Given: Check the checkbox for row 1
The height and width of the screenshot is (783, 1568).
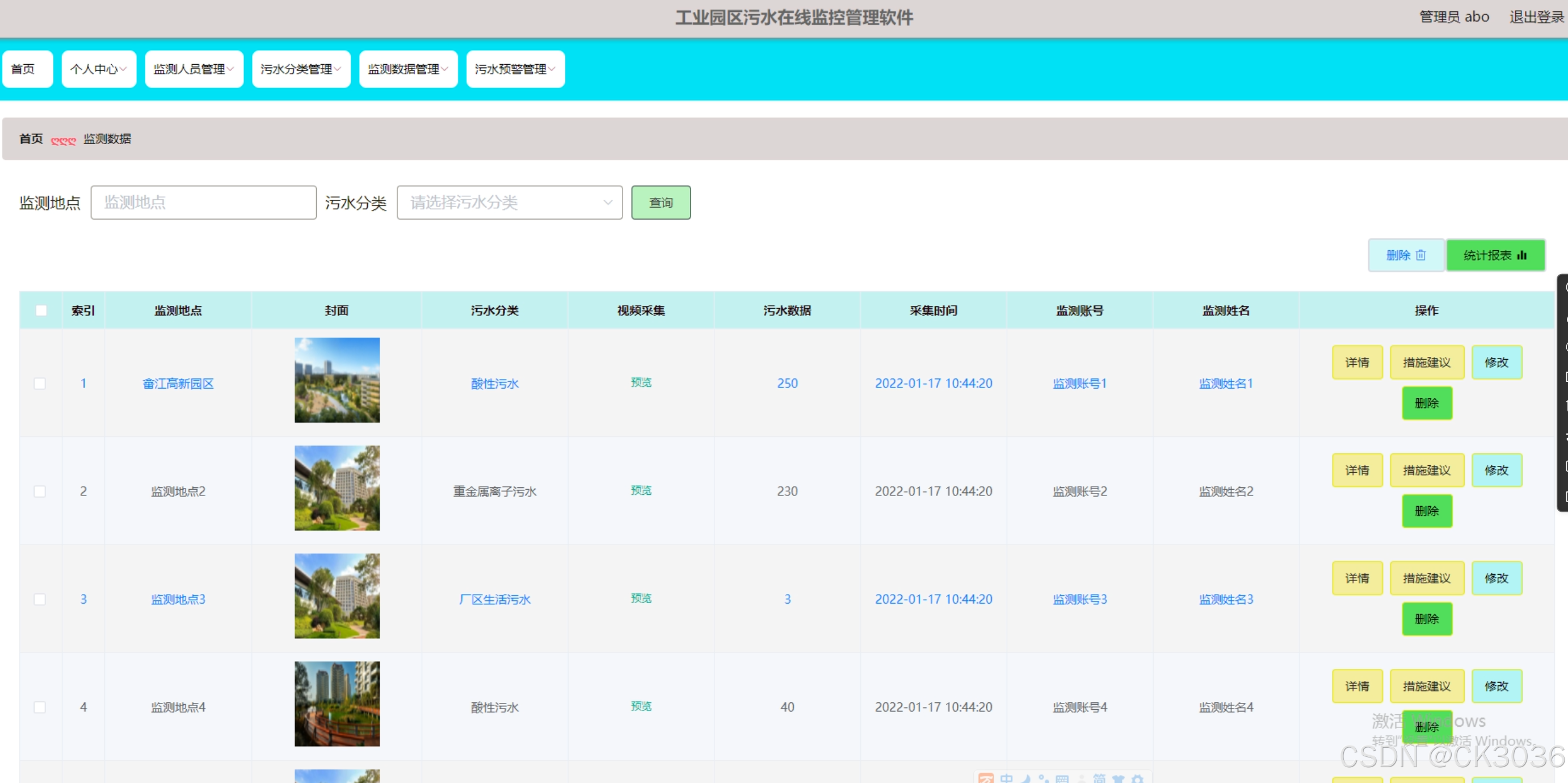Looking at the screenshot, I should 40,384.
